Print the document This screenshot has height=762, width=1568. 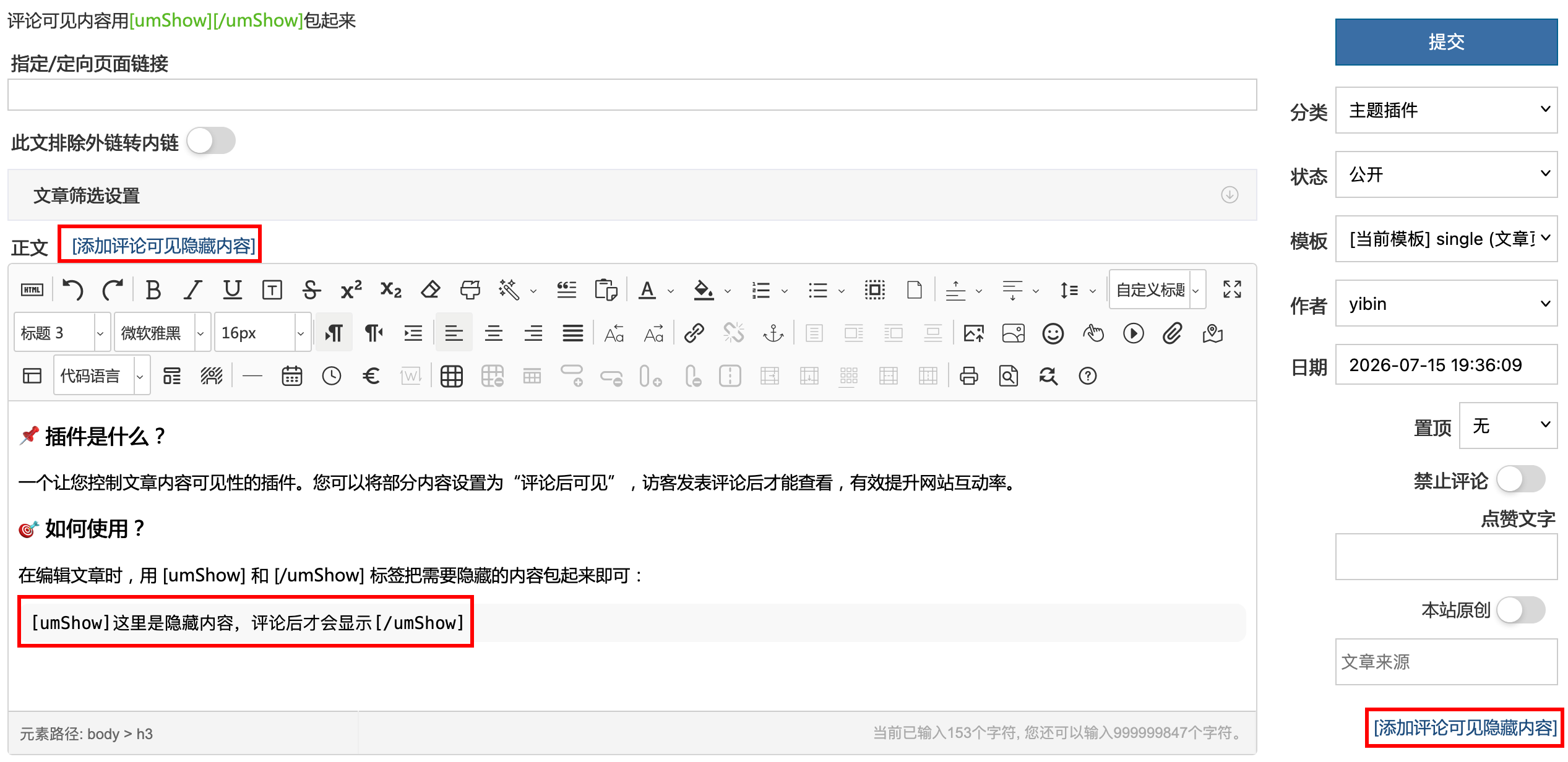point(968,376)
